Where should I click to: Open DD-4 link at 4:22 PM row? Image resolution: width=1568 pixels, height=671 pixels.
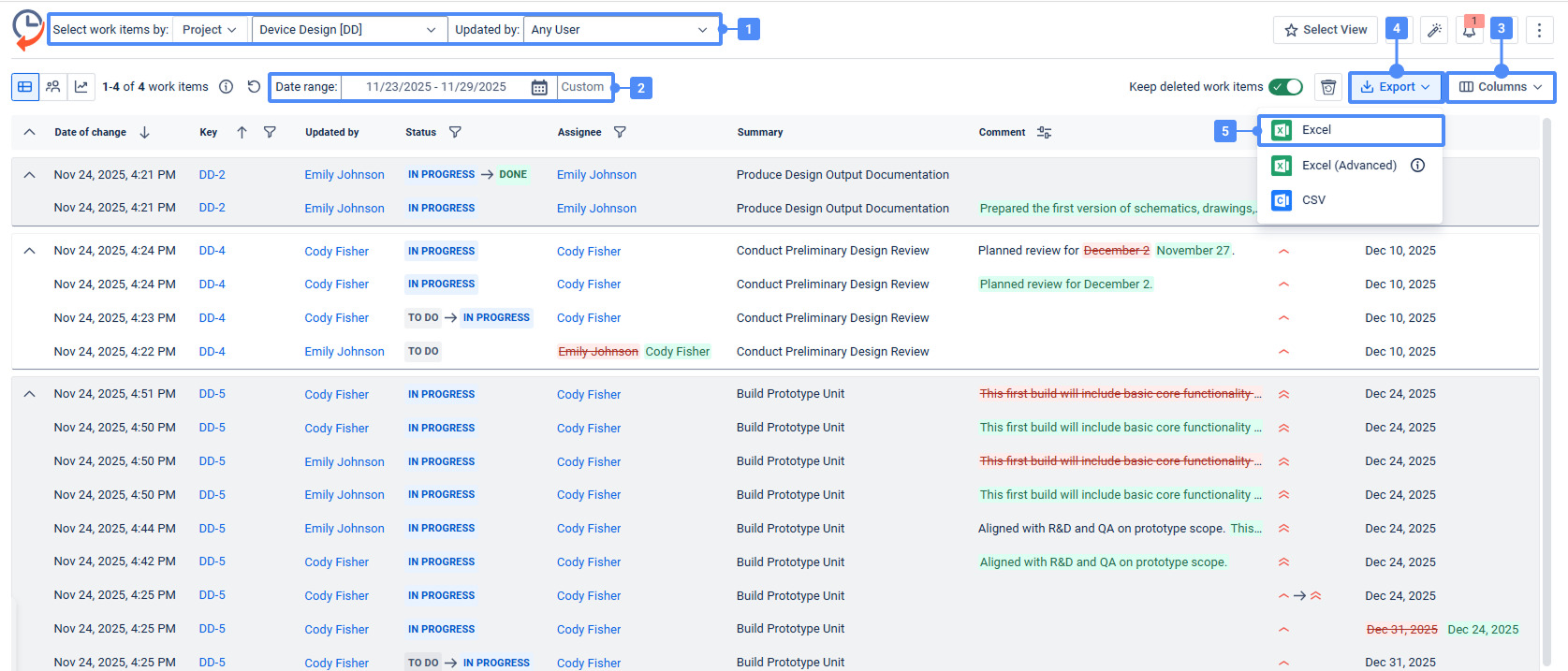(x=212, y=352)
